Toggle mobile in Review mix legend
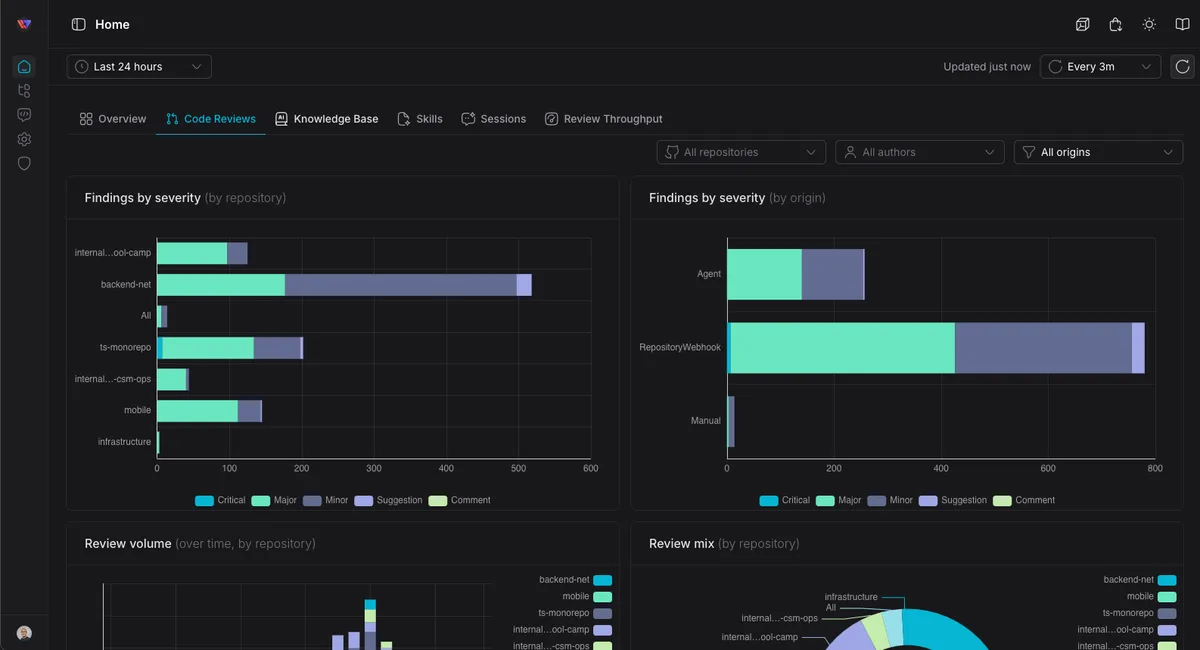 pos(1152,597)
